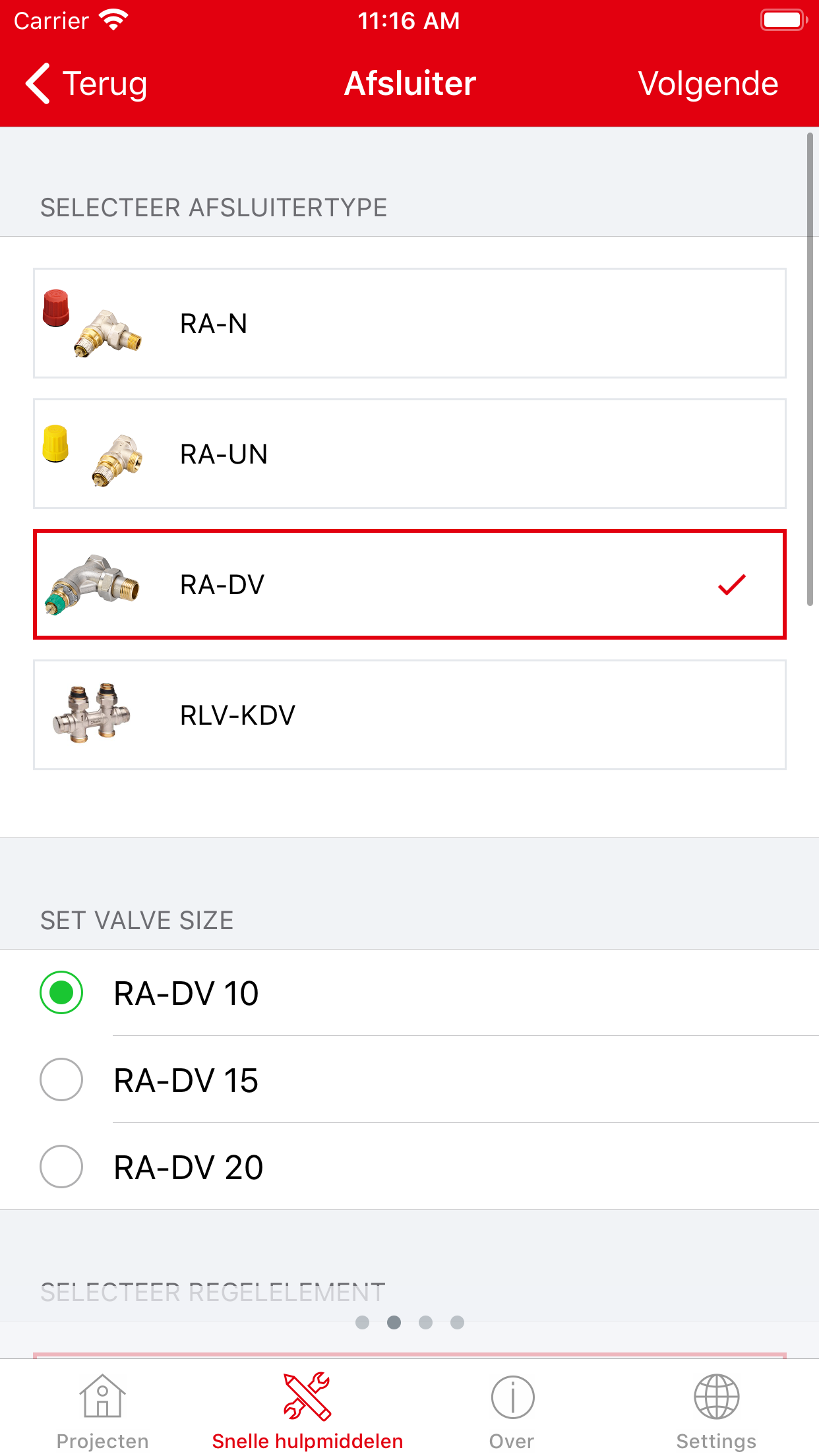Tap the RA-DV valve product image

(x=92, y=584)
